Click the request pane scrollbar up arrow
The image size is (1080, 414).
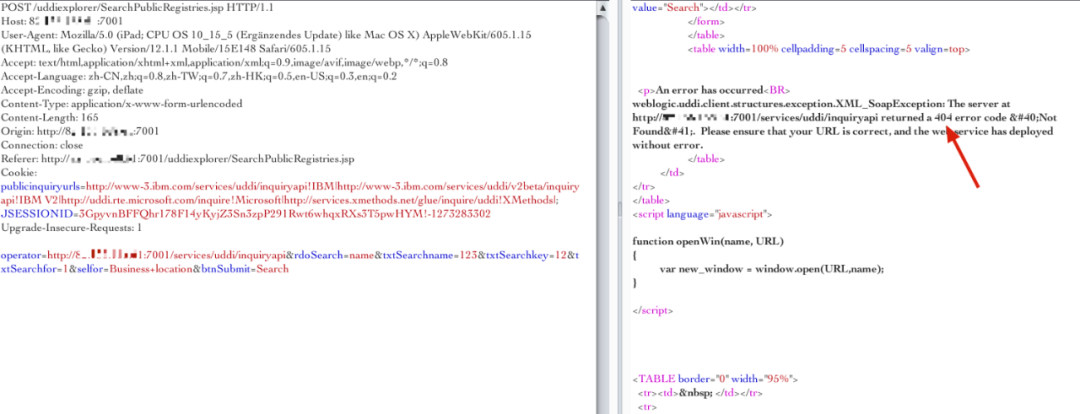(603, 7)
